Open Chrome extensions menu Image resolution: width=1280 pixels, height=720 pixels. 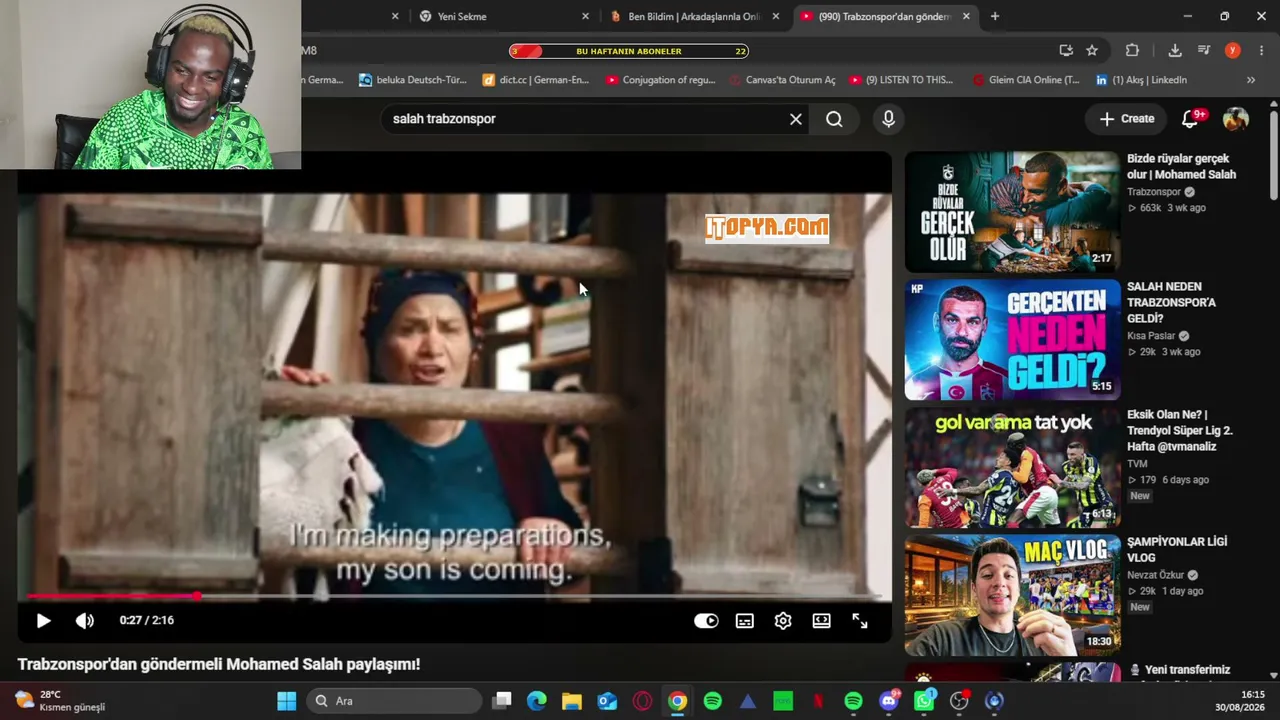pyautogui.click(x=1132, y=50)
